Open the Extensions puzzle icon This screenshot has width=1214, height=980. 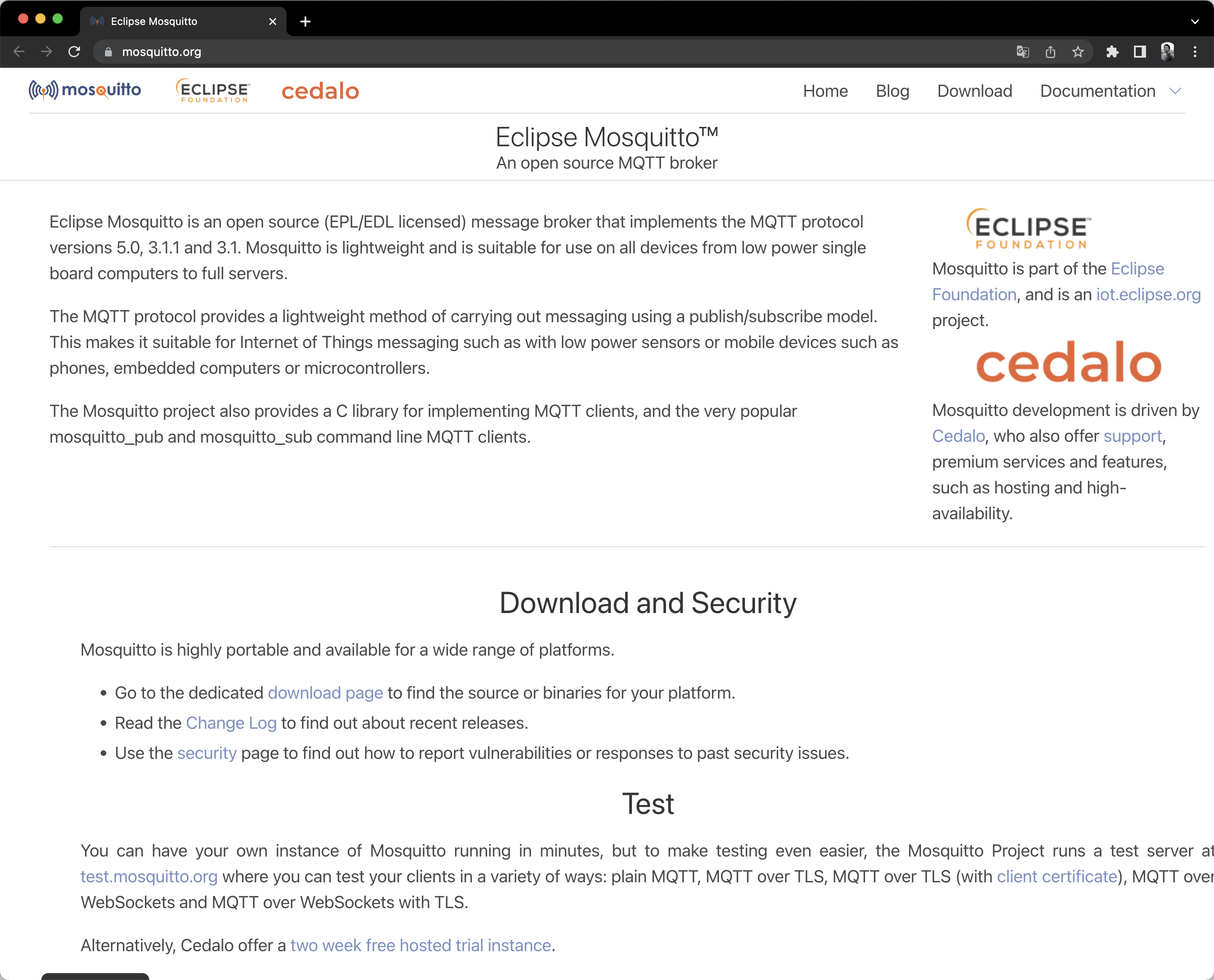tap(1112, 52)
